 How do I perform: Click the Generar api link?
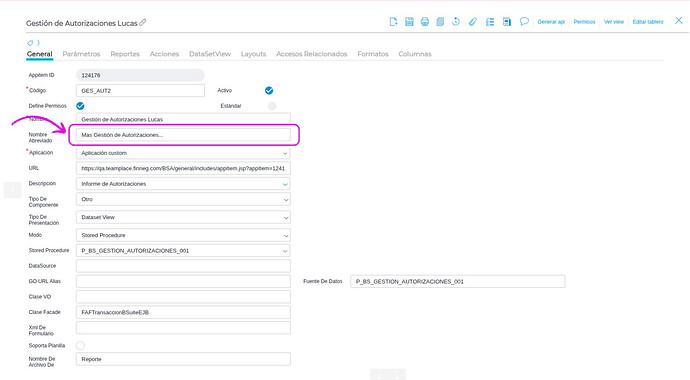click(551, 22)
